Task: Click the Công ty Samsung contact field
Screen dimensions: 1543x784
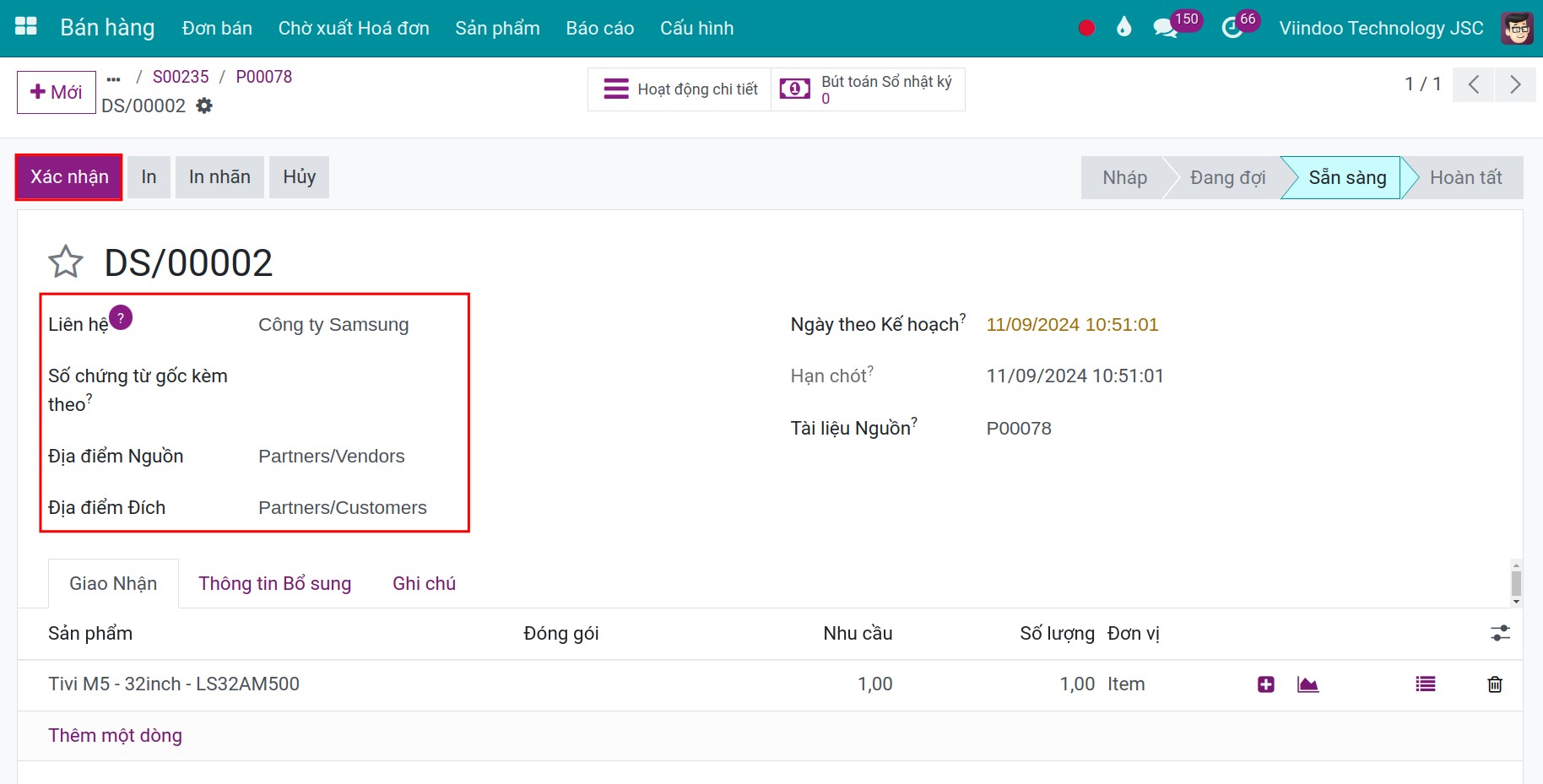Action: tap(333, 325)
